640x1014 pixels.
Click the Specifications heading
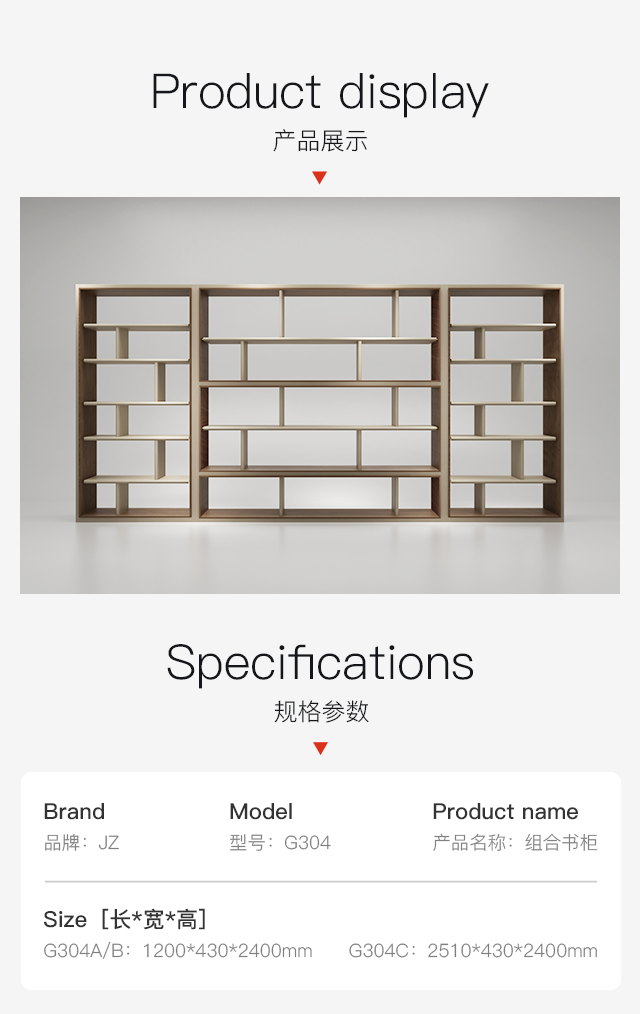[x=320, y=663]
